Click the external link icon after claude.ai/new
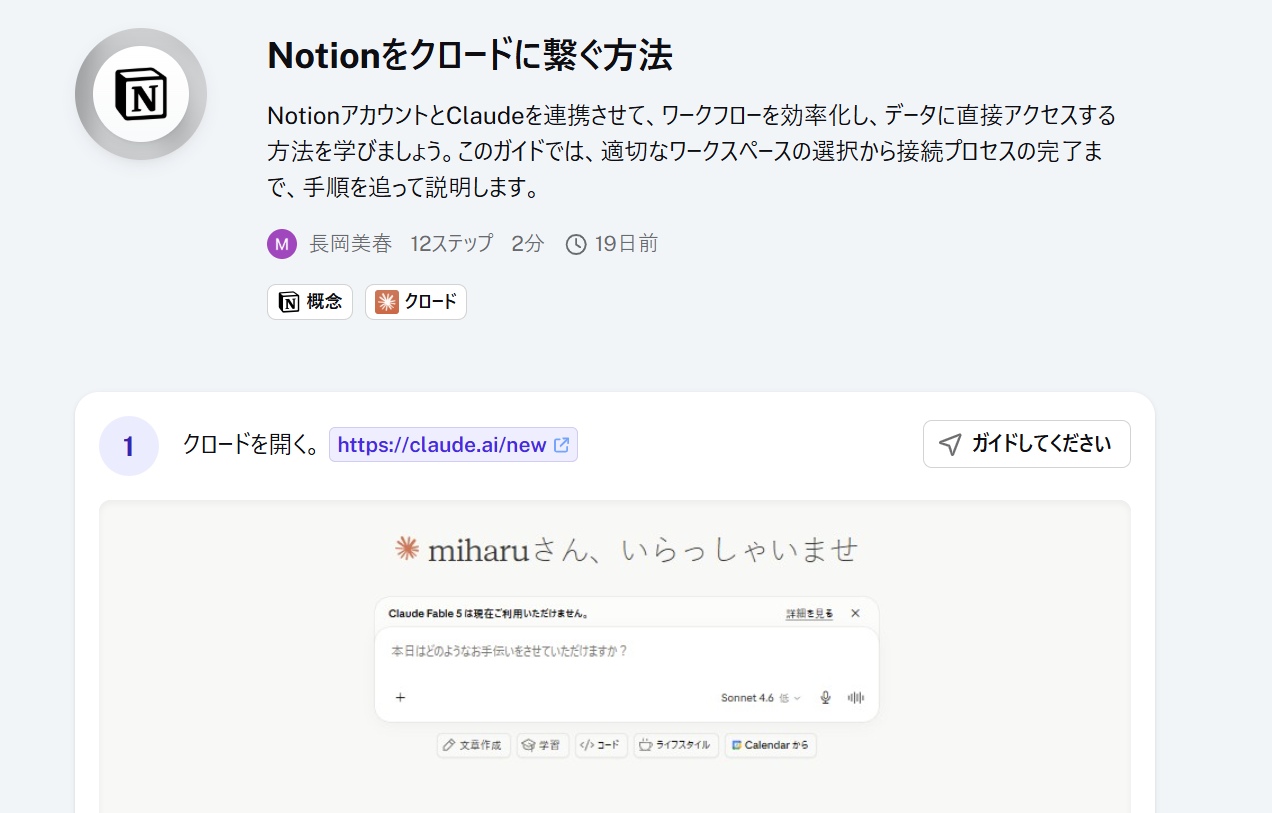The width and height of the screenshot is (1272, 813). (x=562, y=445)
